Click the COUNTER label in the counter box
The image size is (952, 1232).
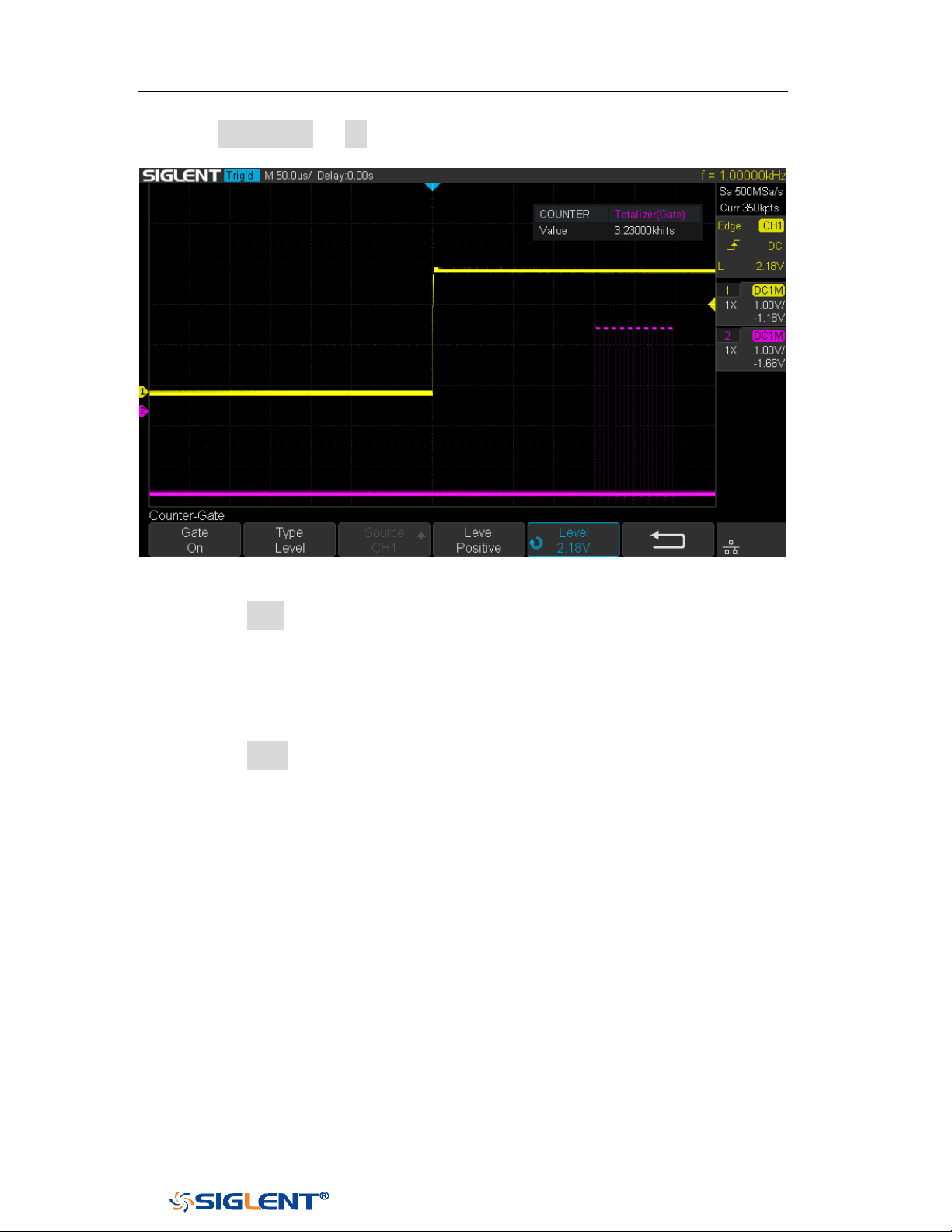[564, 215]
